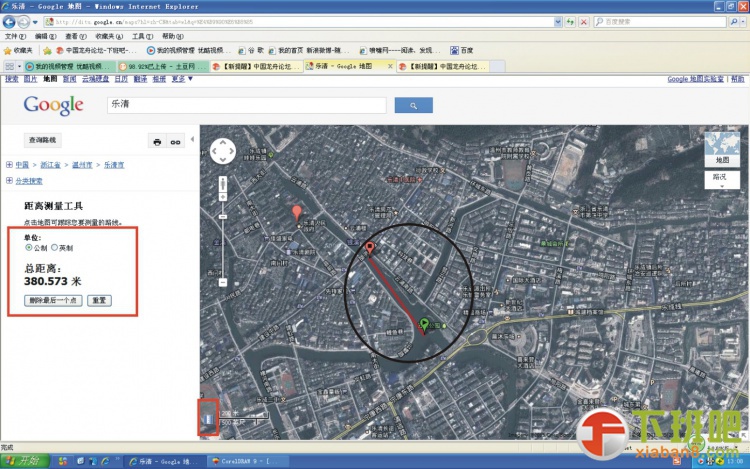Click the print icon in left panel

click(x=157, y=142)
